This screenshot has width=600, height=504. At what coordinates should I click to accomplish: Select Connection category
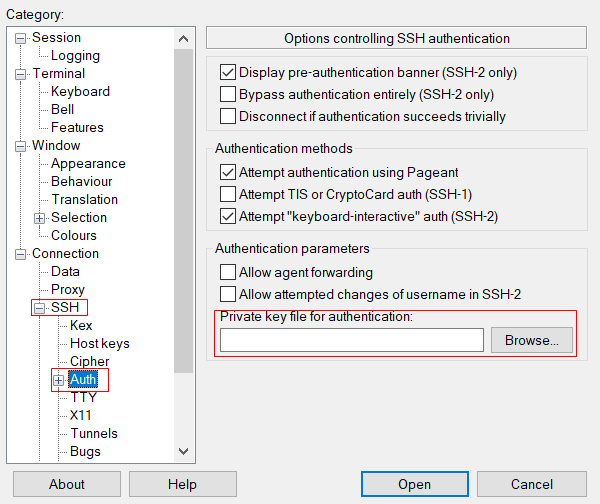point(65,253)
